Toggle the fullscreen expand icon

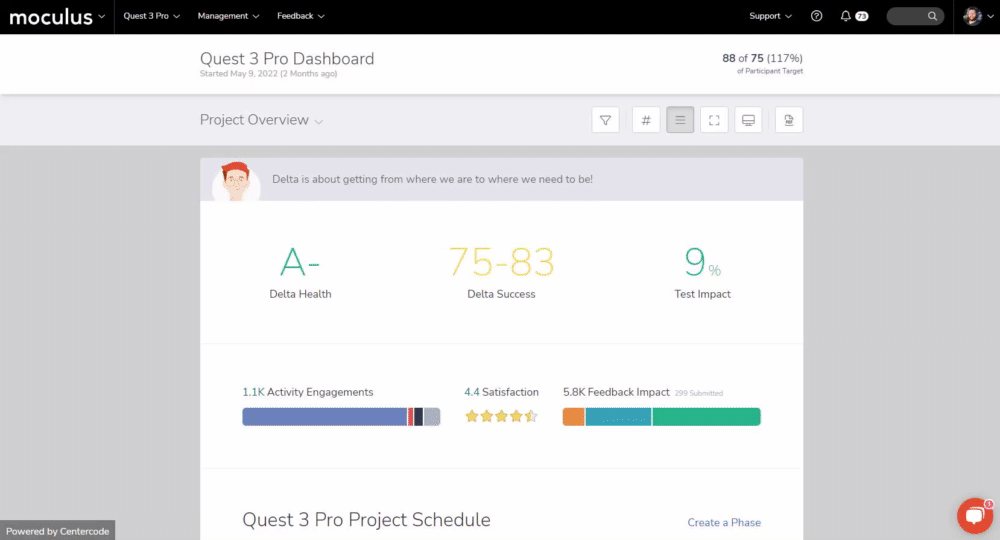tap(714, 120)
